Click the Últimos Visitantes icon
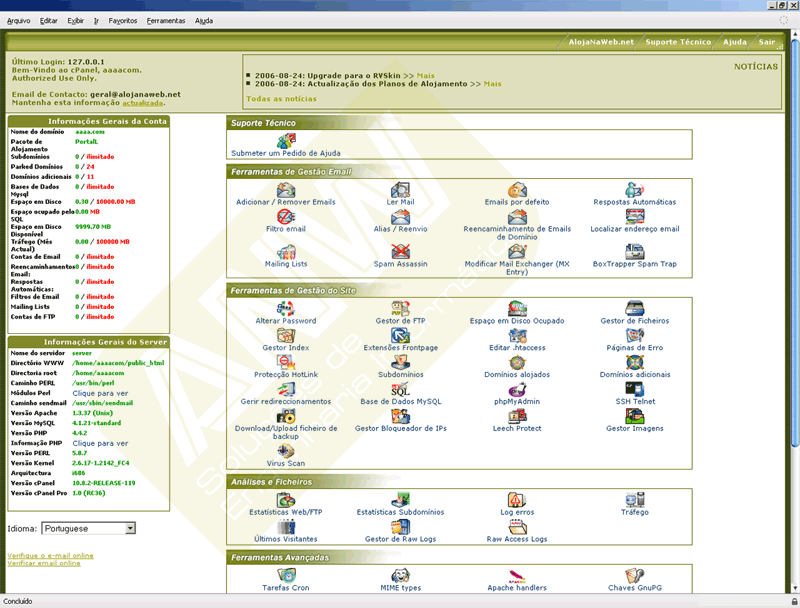 click(x=286, y=527)
